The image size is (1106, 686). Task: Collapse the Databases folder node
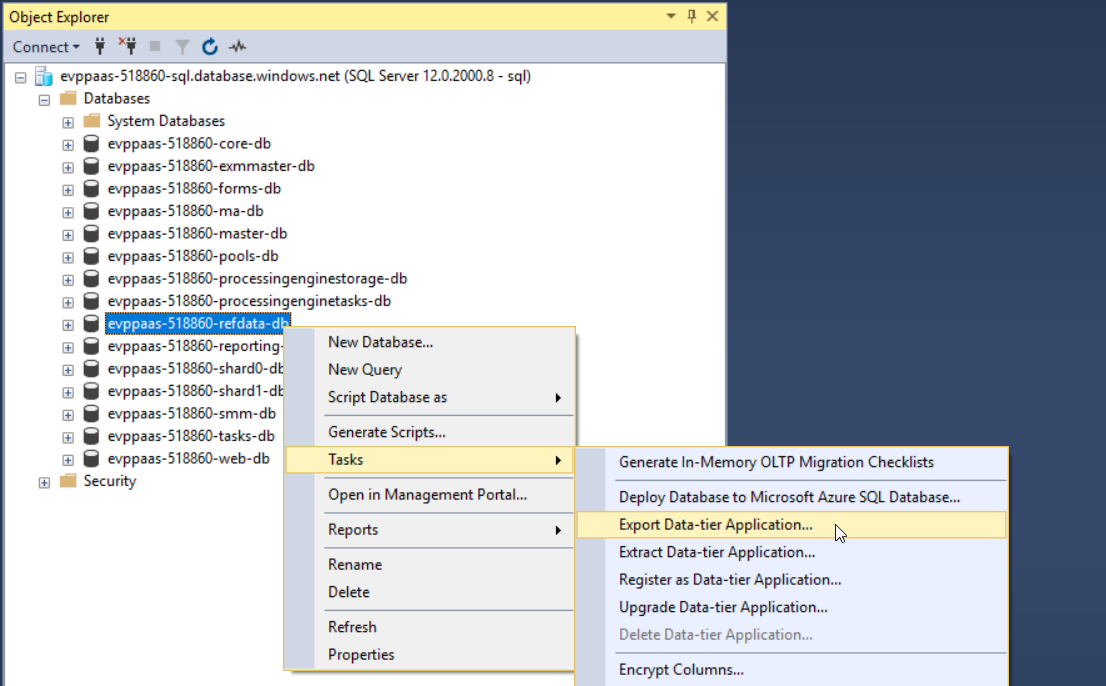pyautogui.click(x=44, y=99)
